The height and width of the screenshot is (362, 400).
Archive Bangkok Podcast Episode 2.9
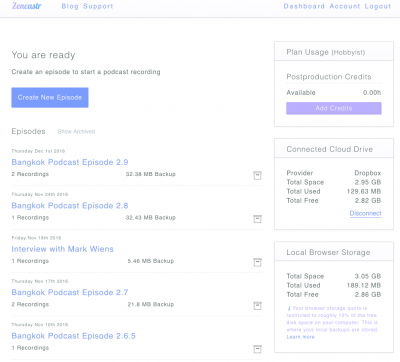coord(257,175)
